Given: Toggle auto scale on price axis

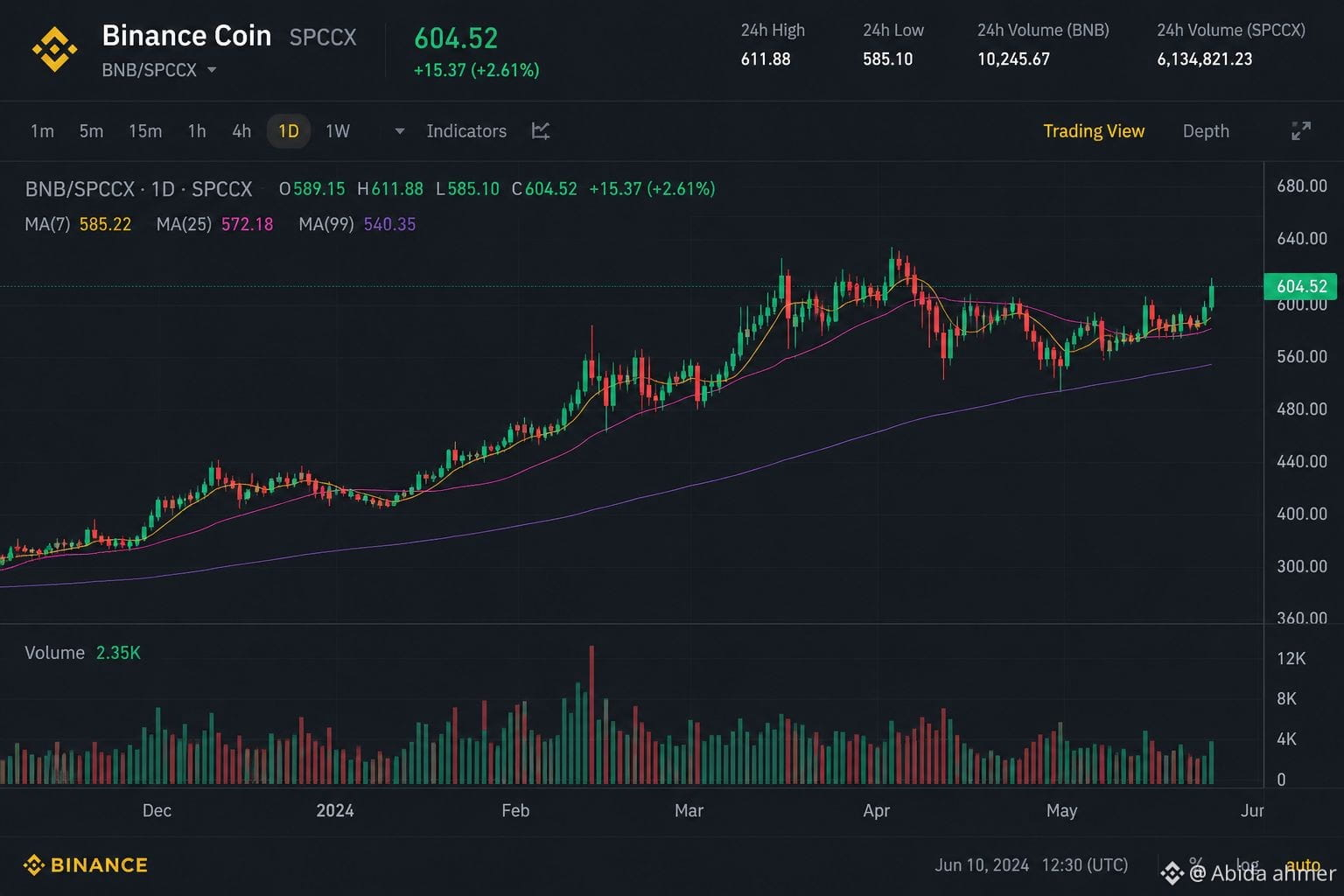Looking at the screenshot, I should point(1303,864).
